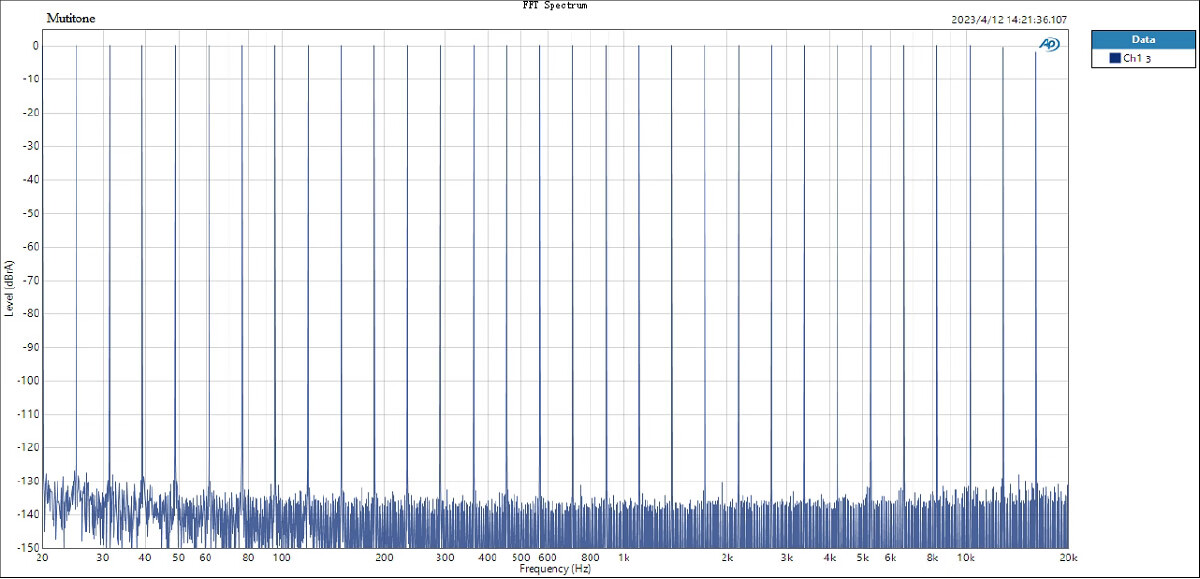The width and height of the screenshot is (1200, 579).
Task: Click the Data legend header
Action: click(1143, 39)
